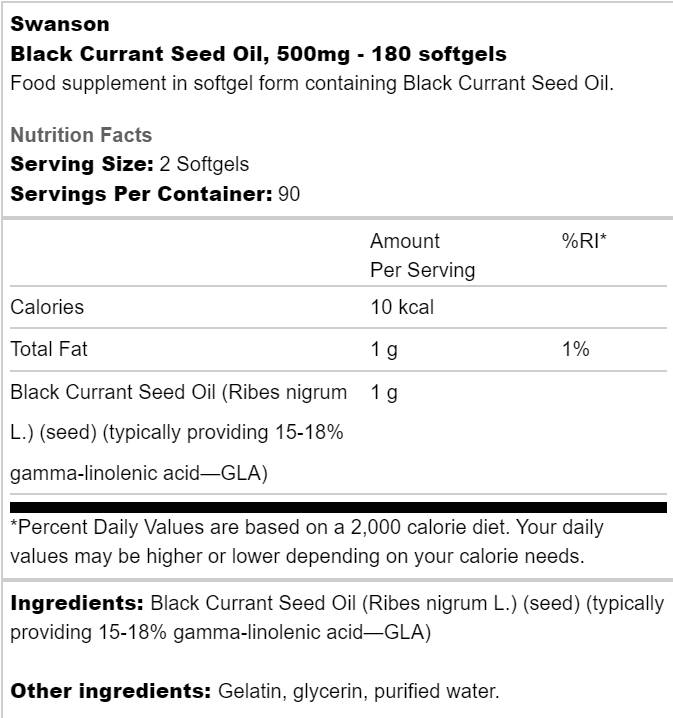
Task: Click the Percent Daily Values footnote
Action: pyautogui.click(x=306, y=541)
